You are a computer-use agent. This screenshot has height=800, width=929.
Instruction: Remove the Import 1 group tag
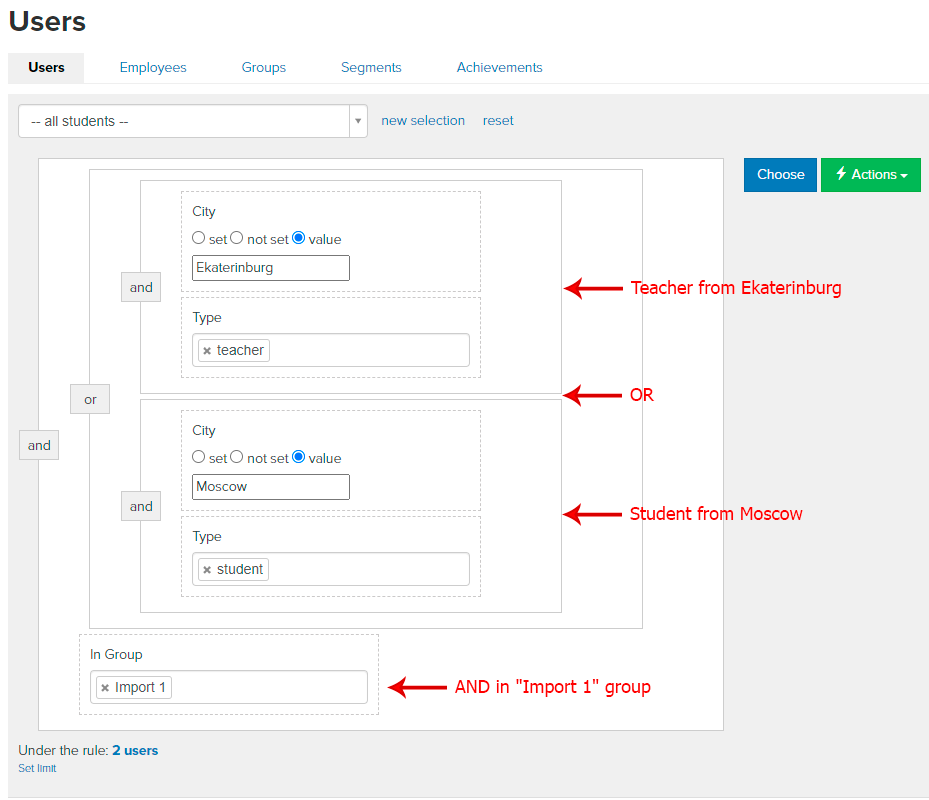click(105, 688)
